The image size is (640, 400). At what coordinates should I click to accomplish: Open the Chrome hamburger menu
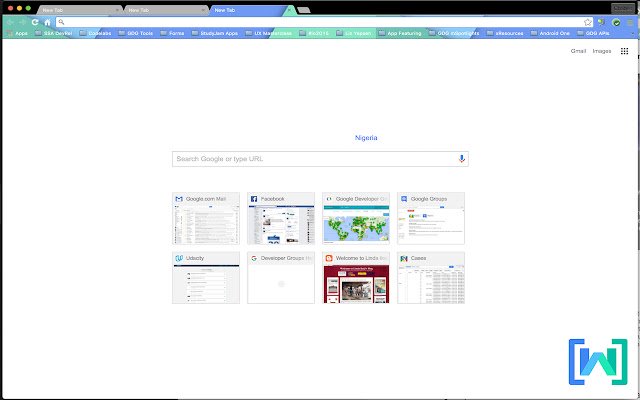(x=631, y=22)
